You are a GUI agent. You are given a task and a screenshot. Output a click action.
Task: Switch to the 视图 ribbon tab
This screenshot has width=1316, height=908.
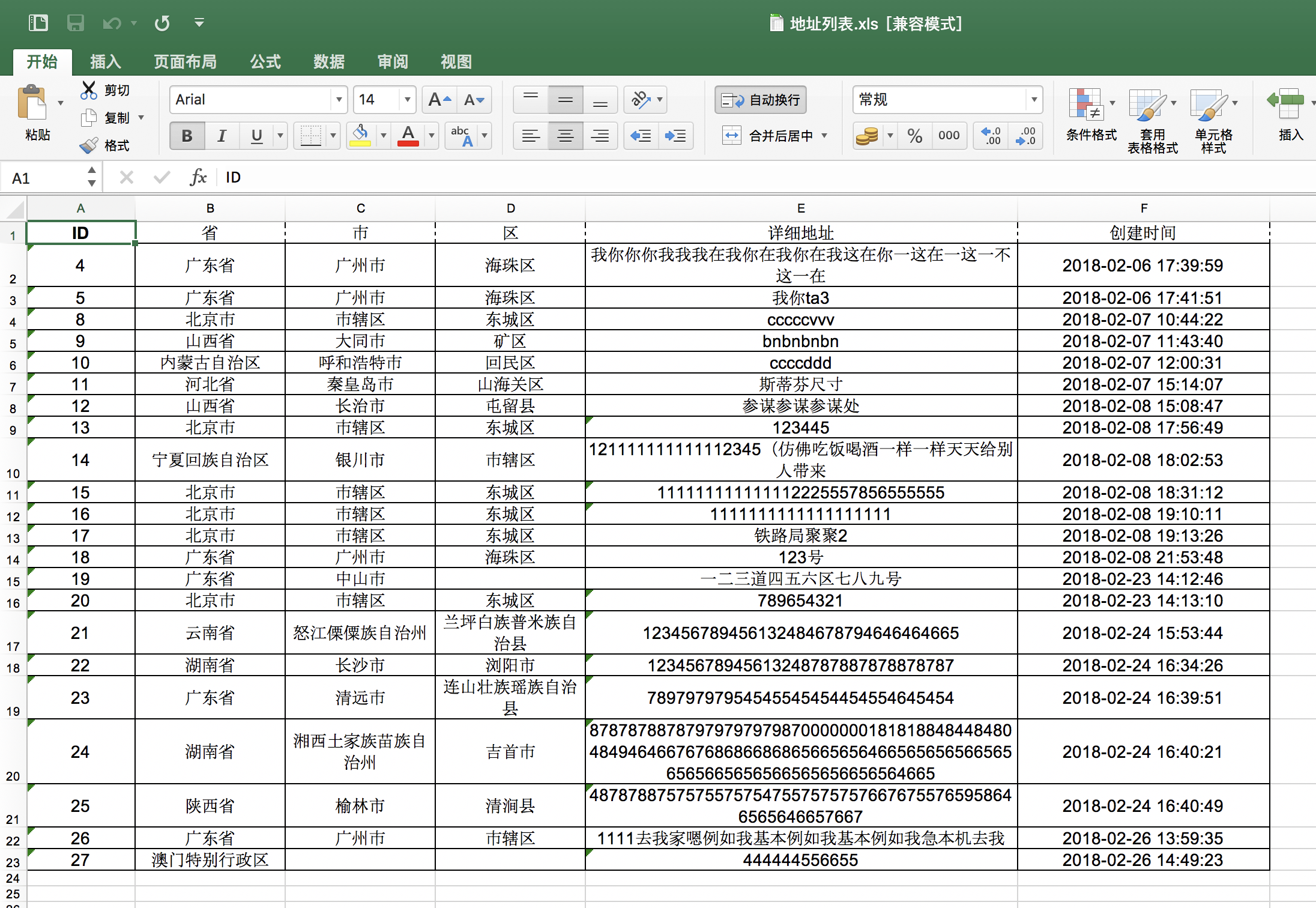(x=456, y=62)
